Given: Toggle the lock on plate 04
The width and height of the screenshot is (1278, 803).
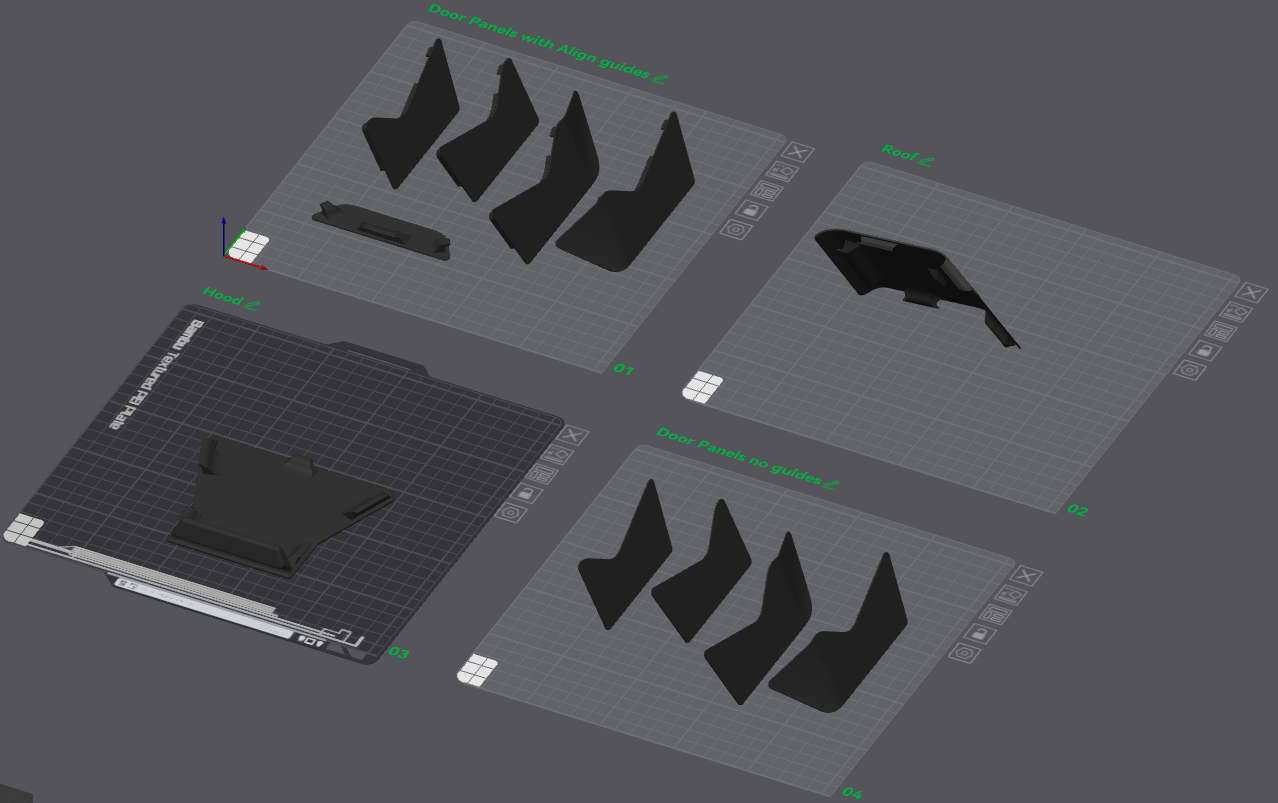Looking at the screenshot, I should click(x=979, y=633).
